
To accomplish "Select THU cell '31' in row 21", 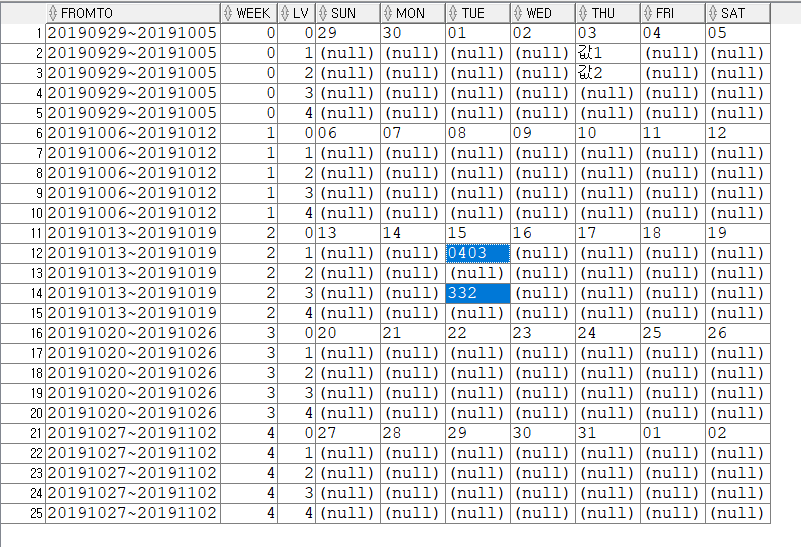I will click(x=608, y=434).
